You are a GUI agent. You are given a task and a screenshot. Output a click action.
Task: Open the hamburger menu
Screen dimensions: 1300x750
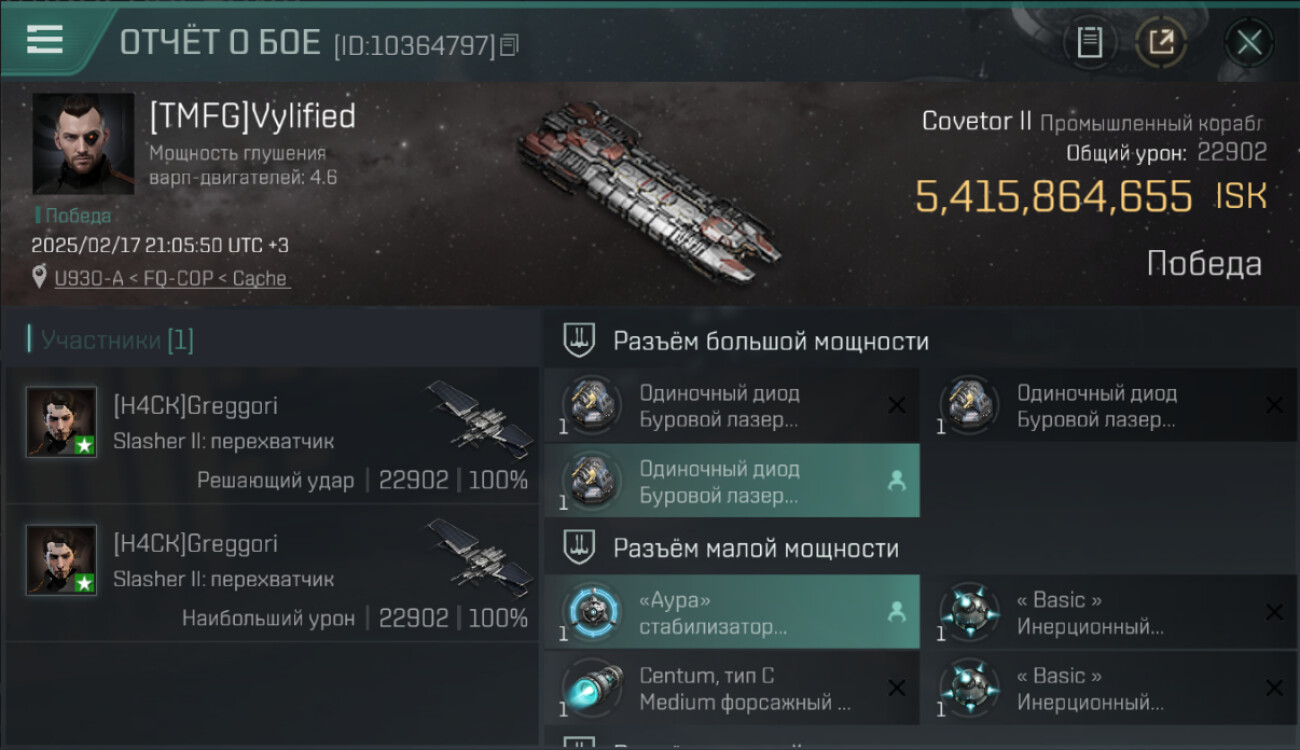(x=45, y=40)
